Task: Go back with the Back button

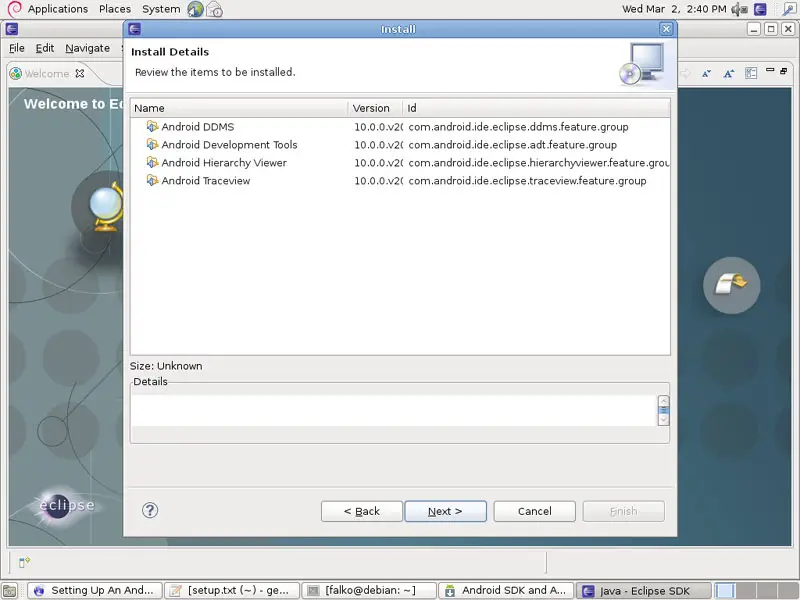Action: [362, 511]
